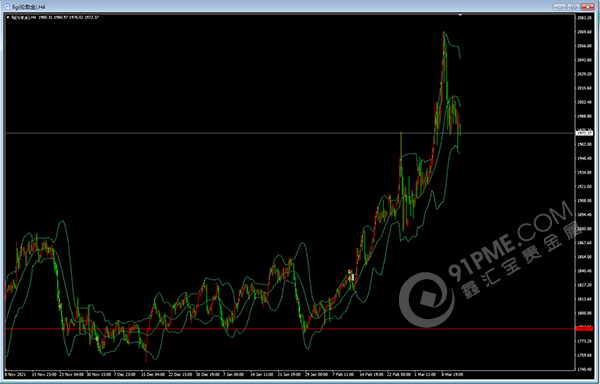Click the 1746 price at bottom of scale
The image size is (600, 384).
tap(584, 369)
